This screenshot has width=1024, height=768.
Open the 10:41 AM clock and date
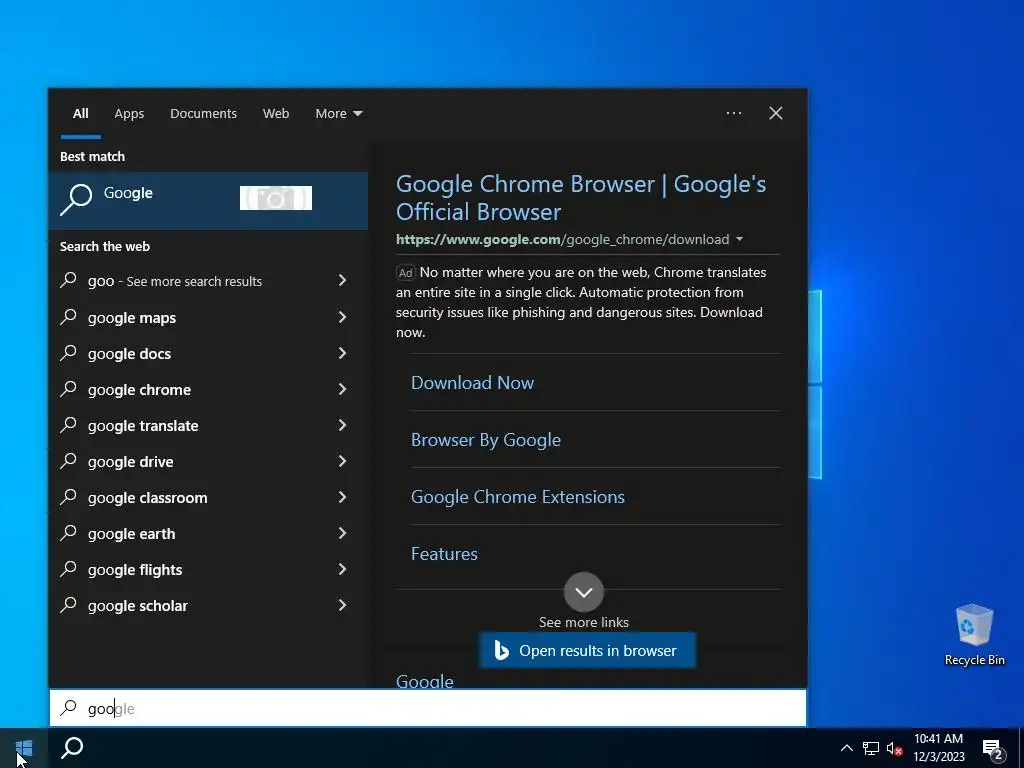pyautogui.click(x=938, y=748)
